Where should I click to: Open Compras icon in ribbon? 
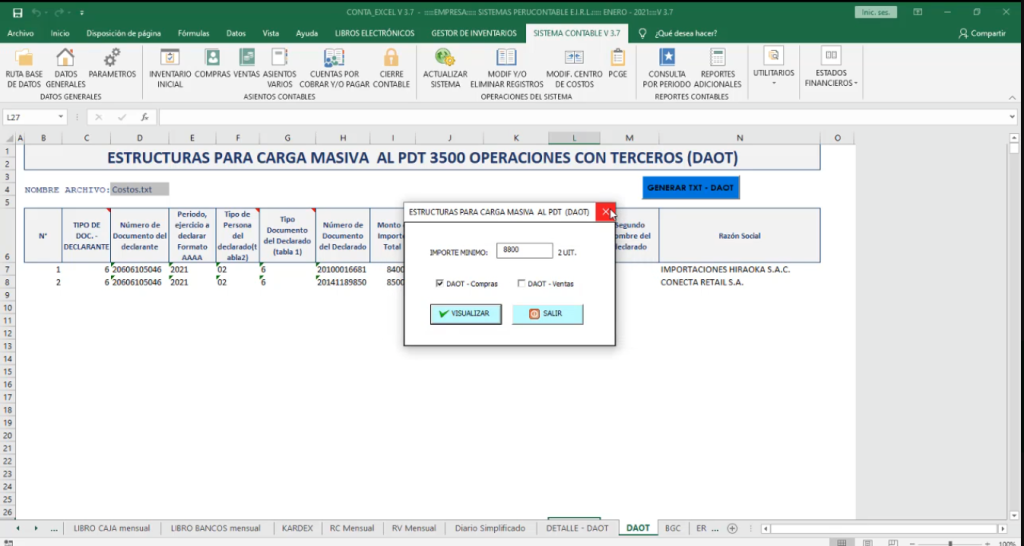[x=212, y=57]
